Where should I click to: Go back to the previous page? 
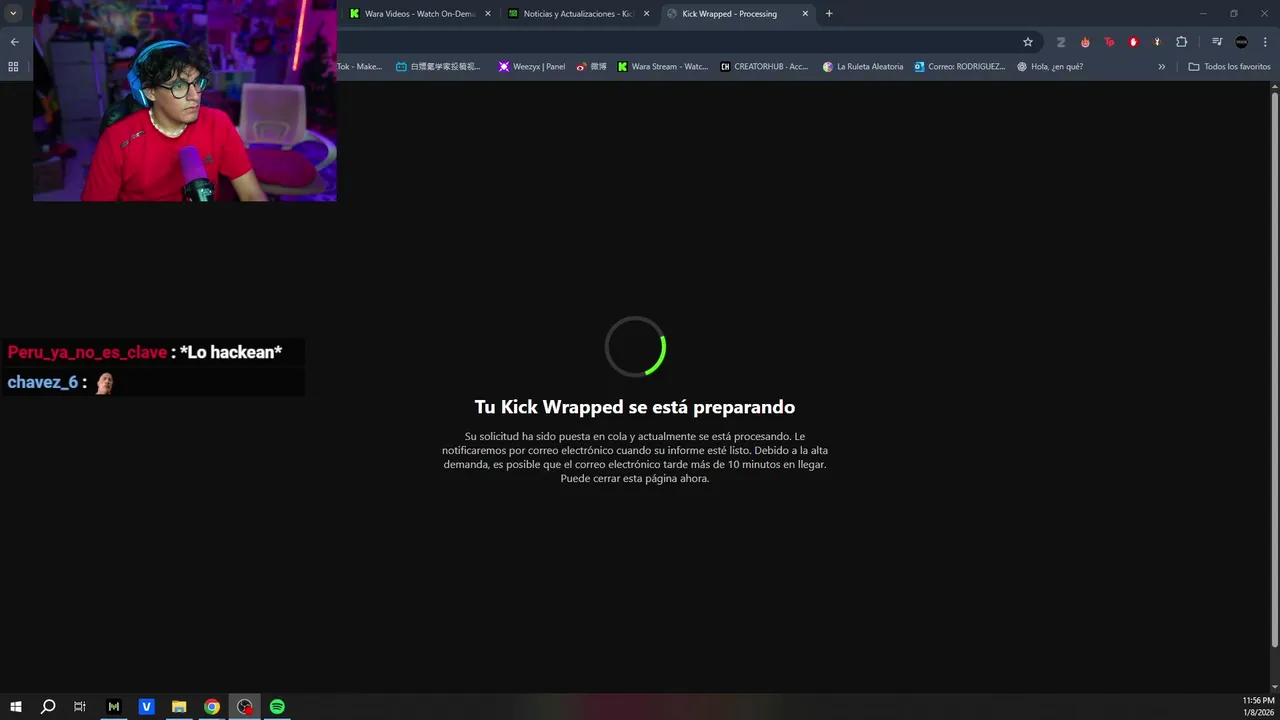14,42
